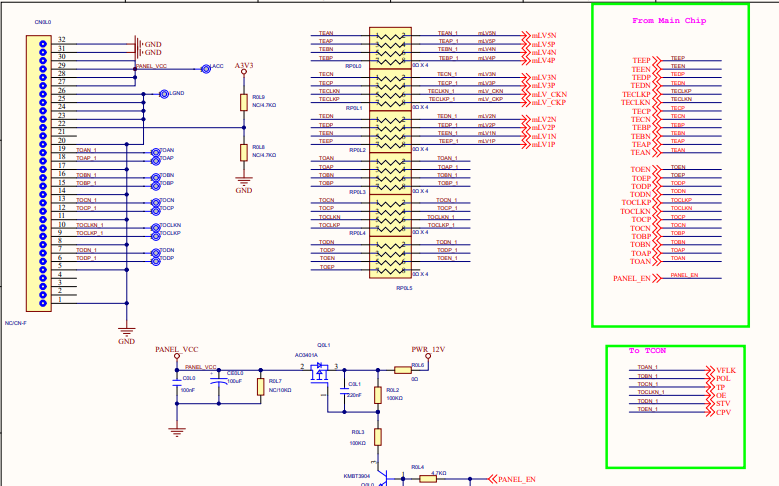Select the To TCON title text
This screenshot has height=486, width=779.
tap(647, 351)
